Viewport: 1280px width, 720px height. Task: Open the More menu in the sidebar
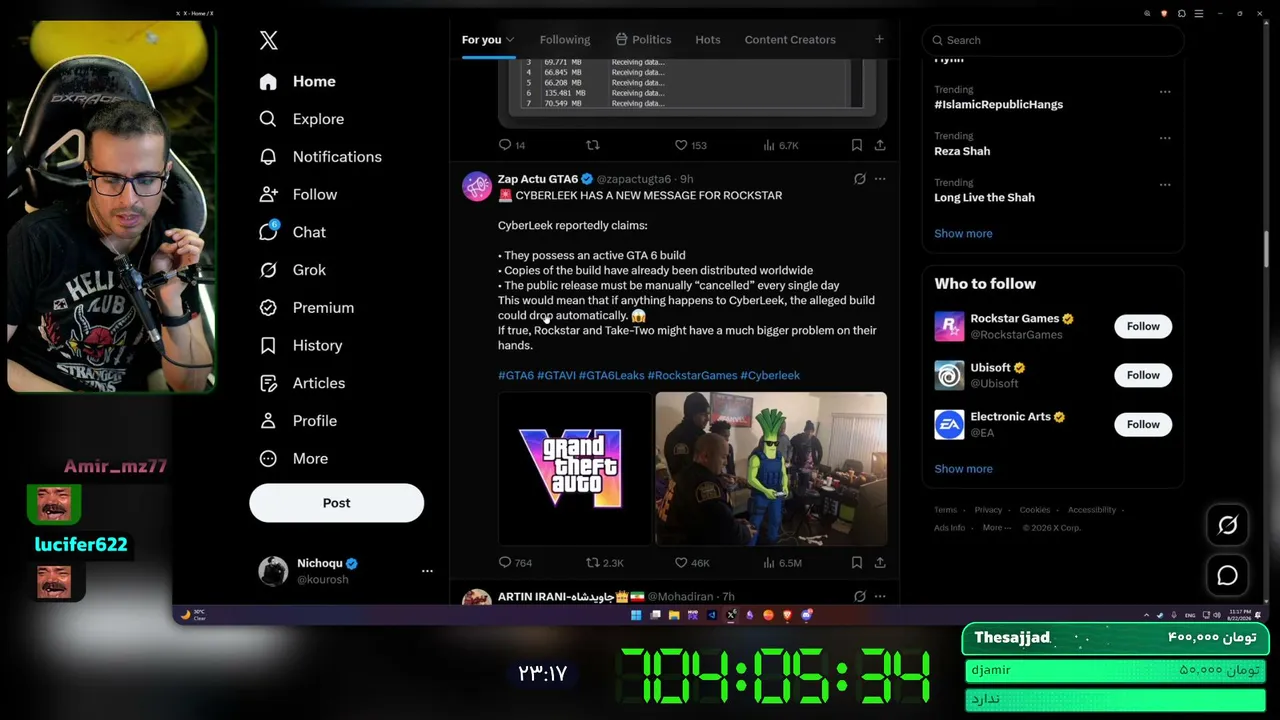294,459
